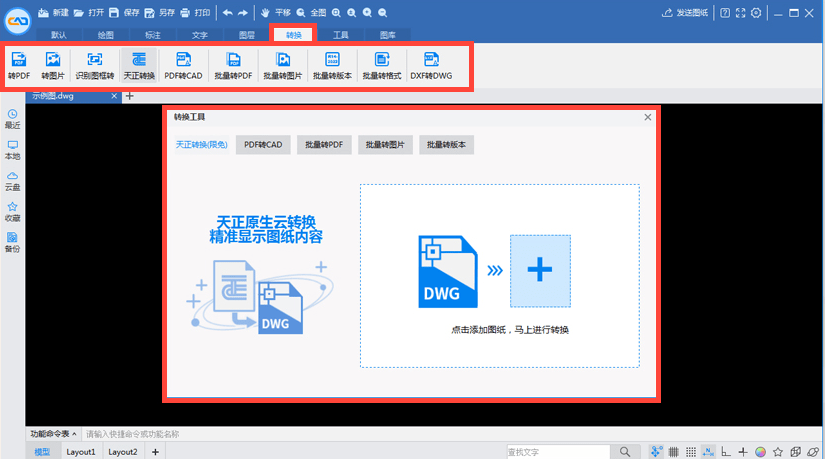Switch to the 图层 ribbon tab

tap(246, 35)
